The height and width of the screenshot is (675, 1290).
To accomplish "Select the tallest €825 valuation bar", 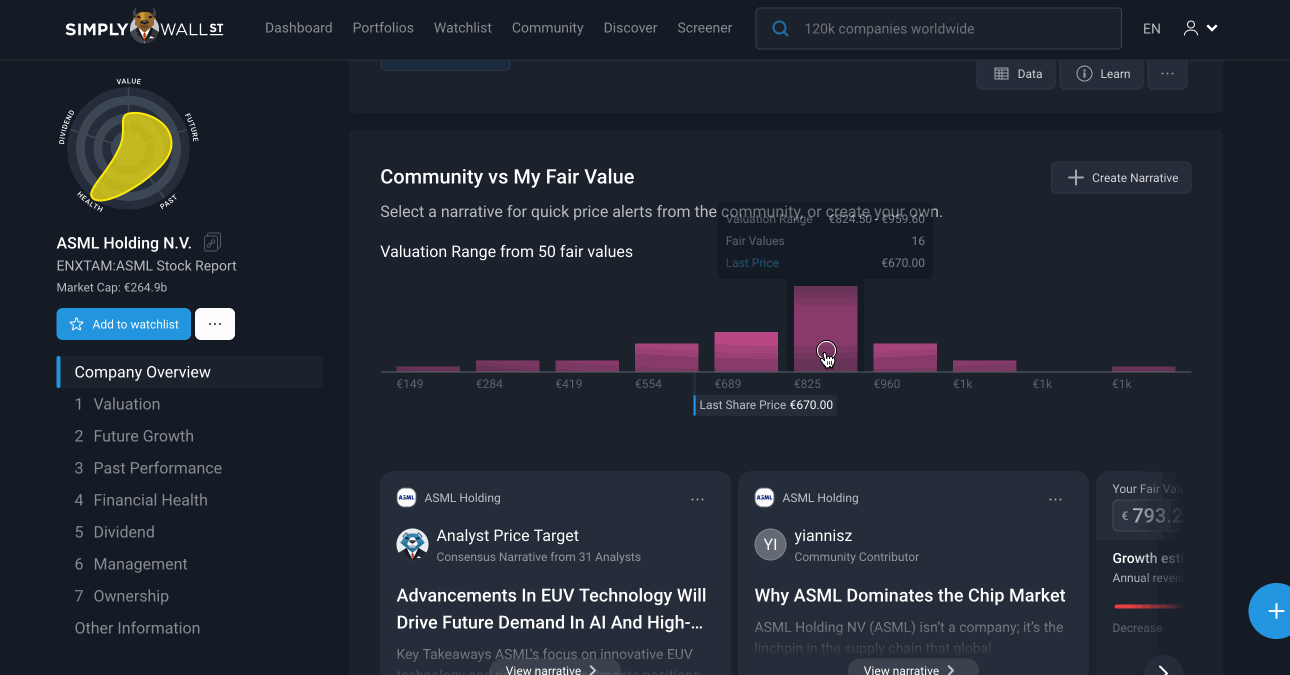I will [825, 329].
